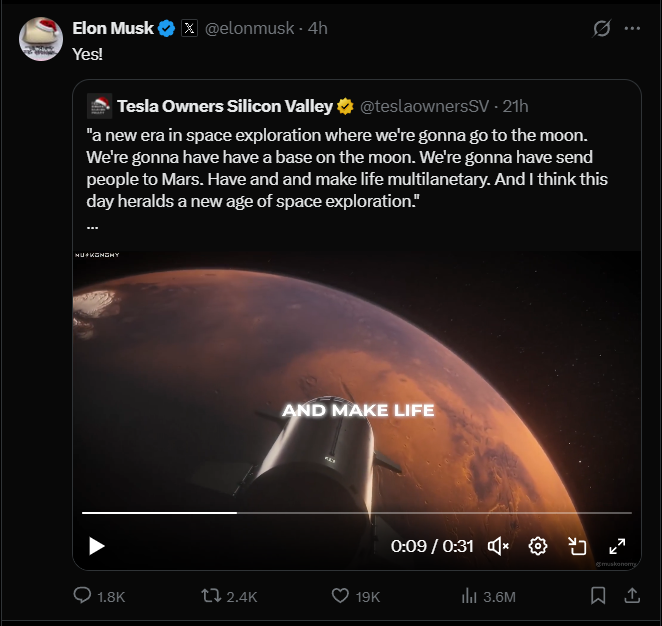This screenshot has height=626, width=662.
Task: Click the Elon Musk display name
Action: pos(113,28)
